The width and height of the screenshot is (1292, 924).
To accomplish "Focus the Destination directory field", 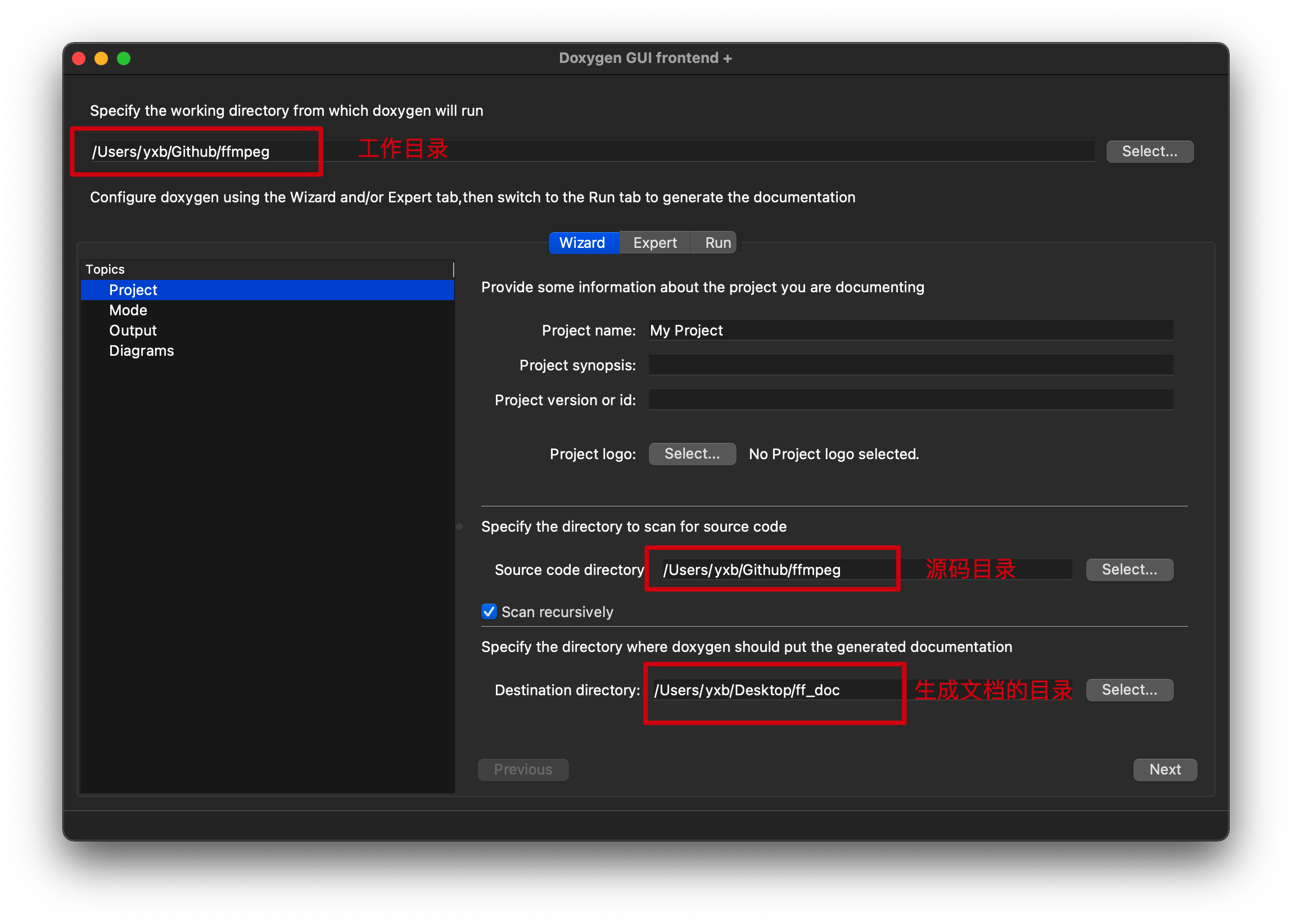I will (863, 690).
